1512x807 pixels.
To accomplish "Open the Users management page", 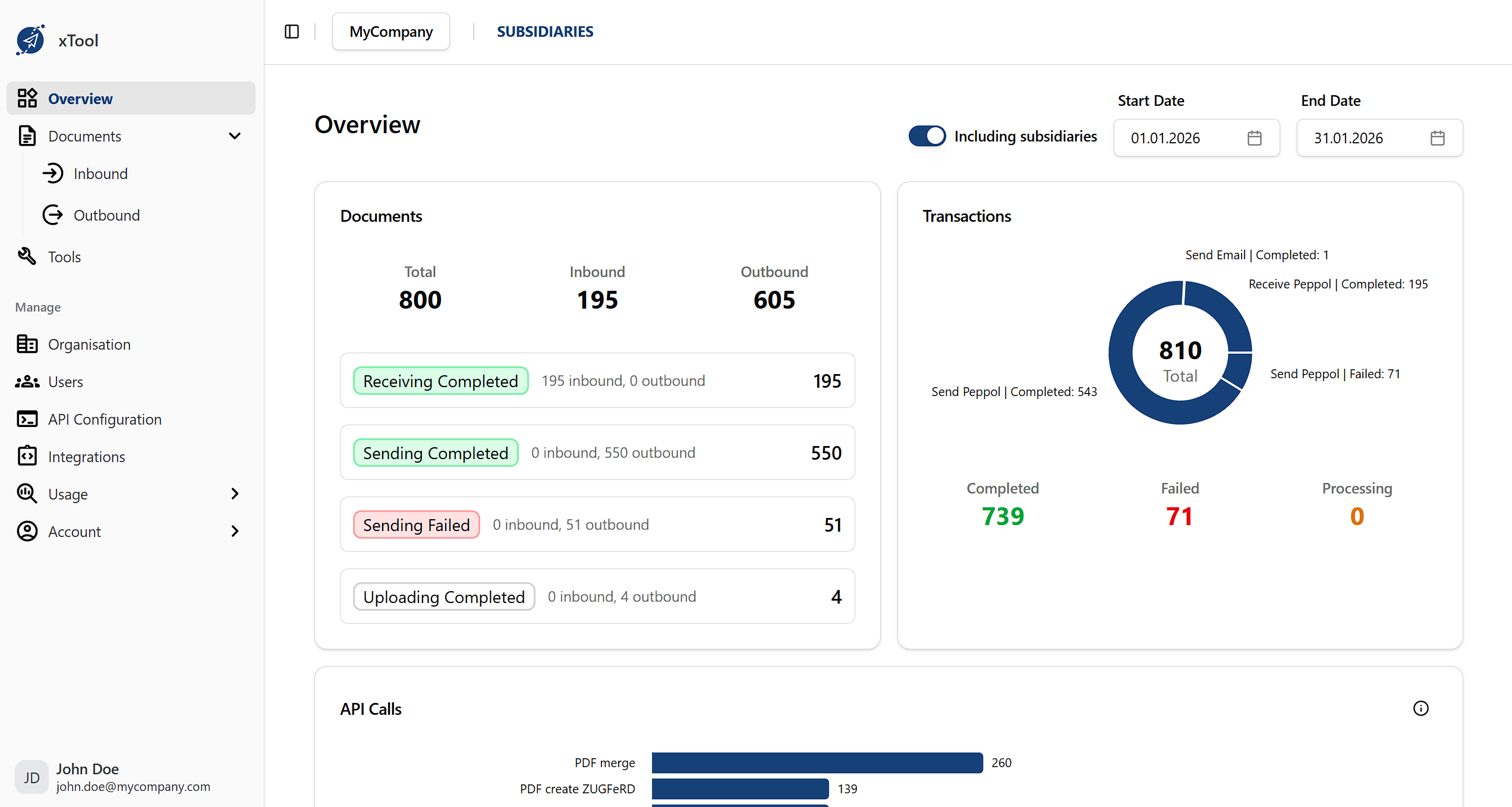I will click(x=65, y=381).
